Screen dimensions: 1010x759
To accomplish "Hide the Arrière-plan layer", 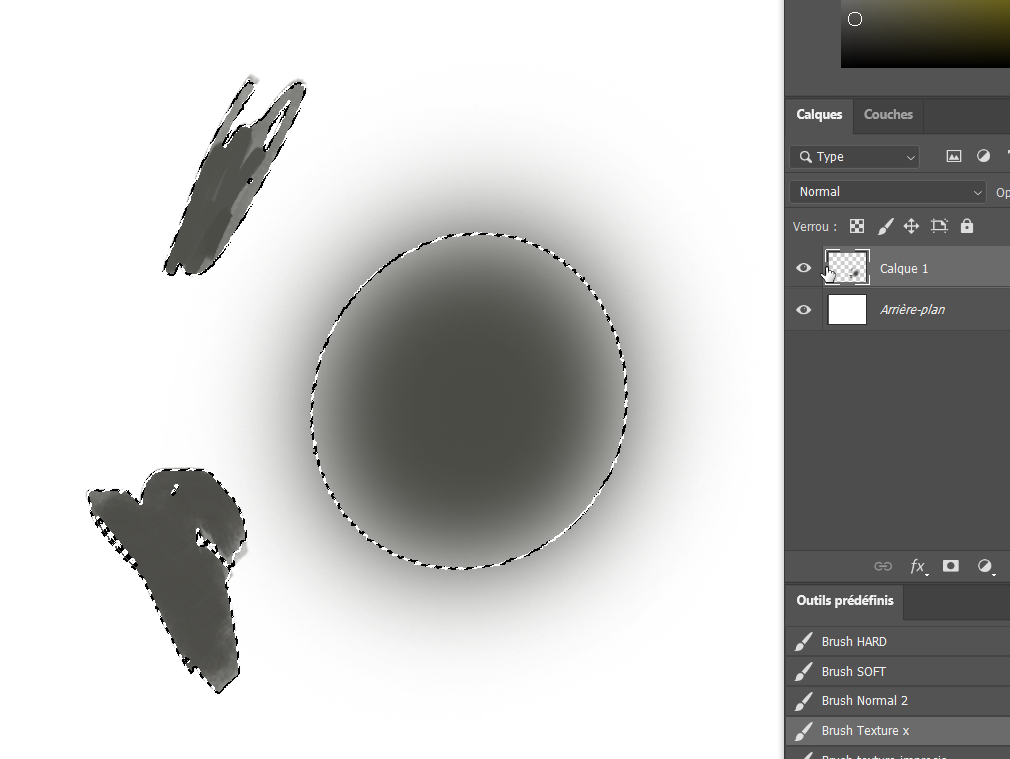I will pyautogui.click(x=803, y=310).
